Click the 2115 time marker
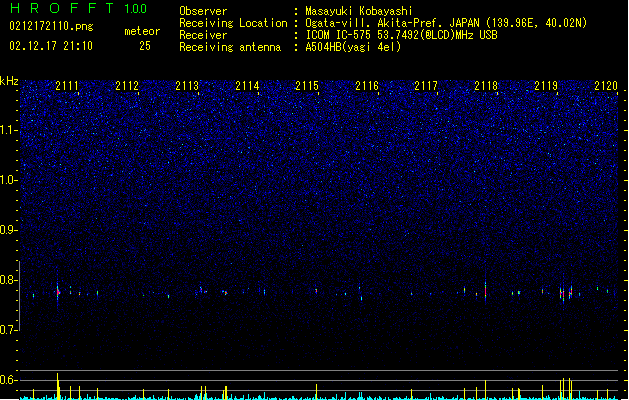The width and height of the screenshot is (629, 400). click(307, 86)
